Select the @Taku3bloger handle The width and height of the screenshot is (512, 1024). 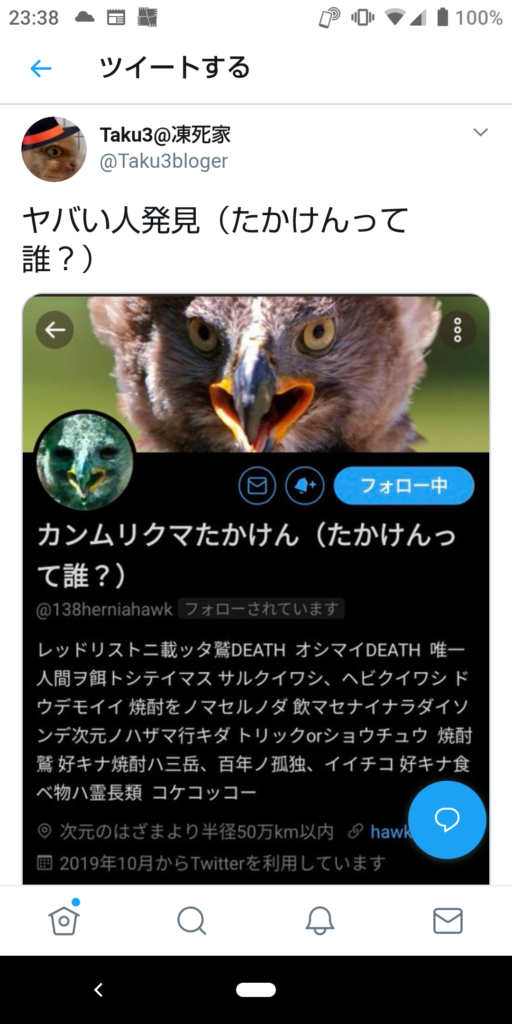tap(163, 161)
